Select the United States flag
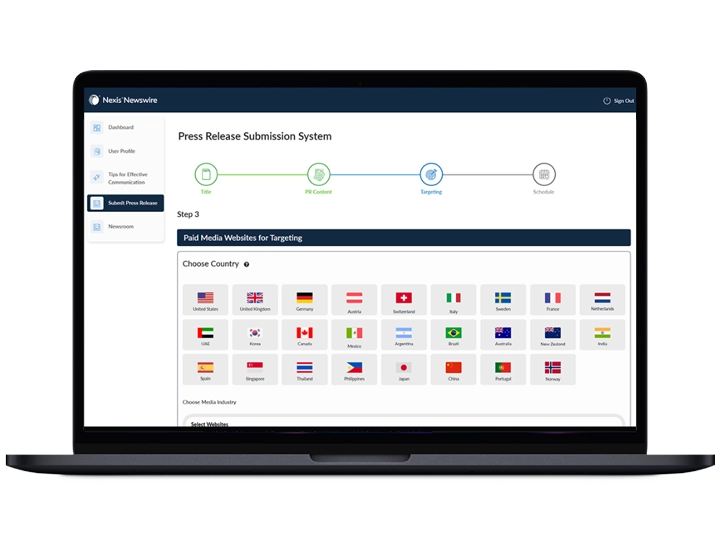Image resolution: width=720 pixels, height=540 pixels. point(205,299)
